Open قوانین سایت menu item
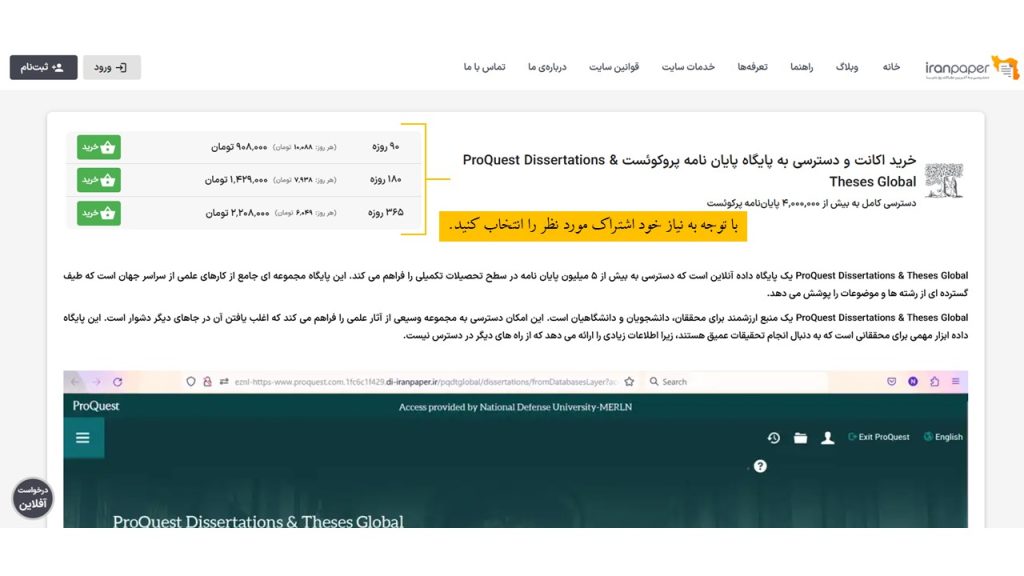Screen dimensions: 1024x576 614,67
